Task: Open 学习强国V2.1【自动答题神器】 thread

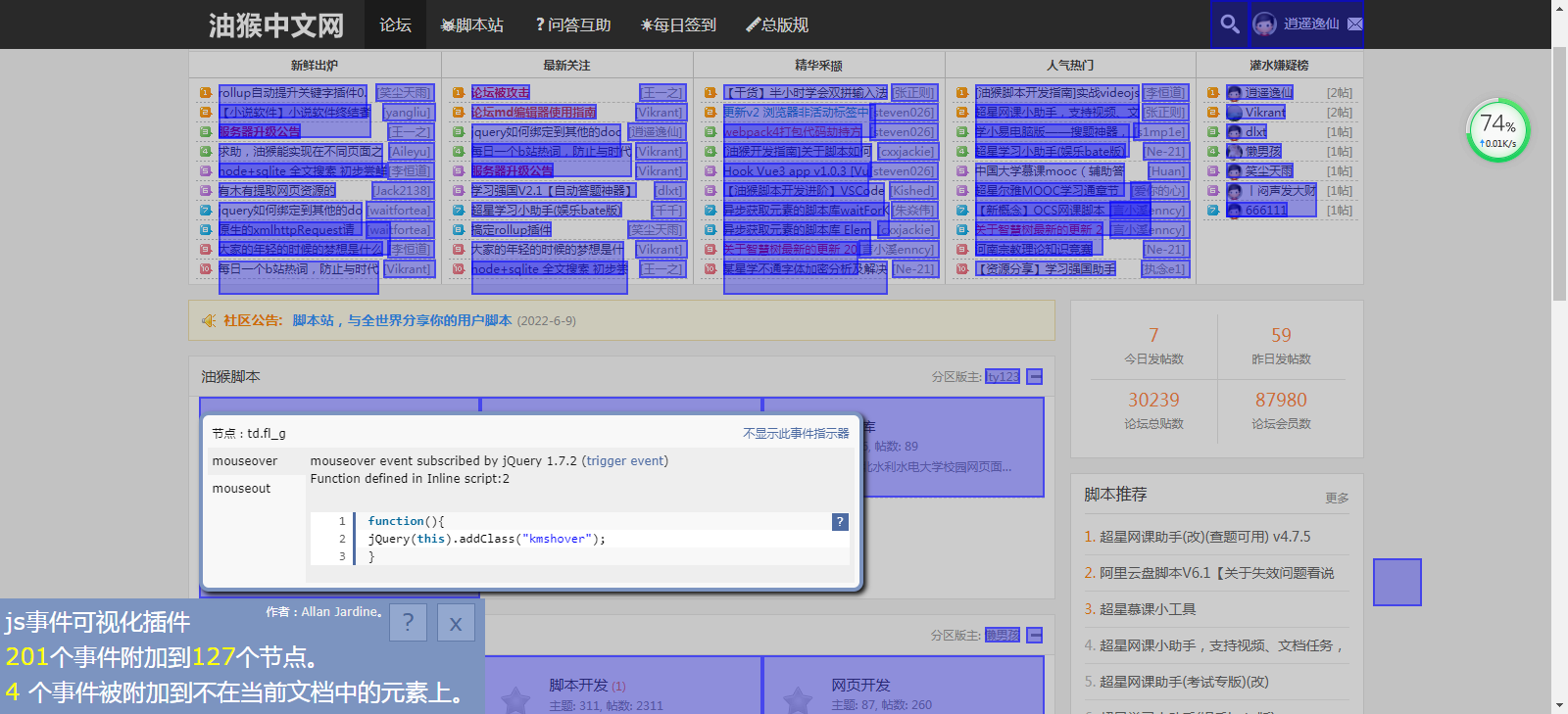Action: click(554, 190)
